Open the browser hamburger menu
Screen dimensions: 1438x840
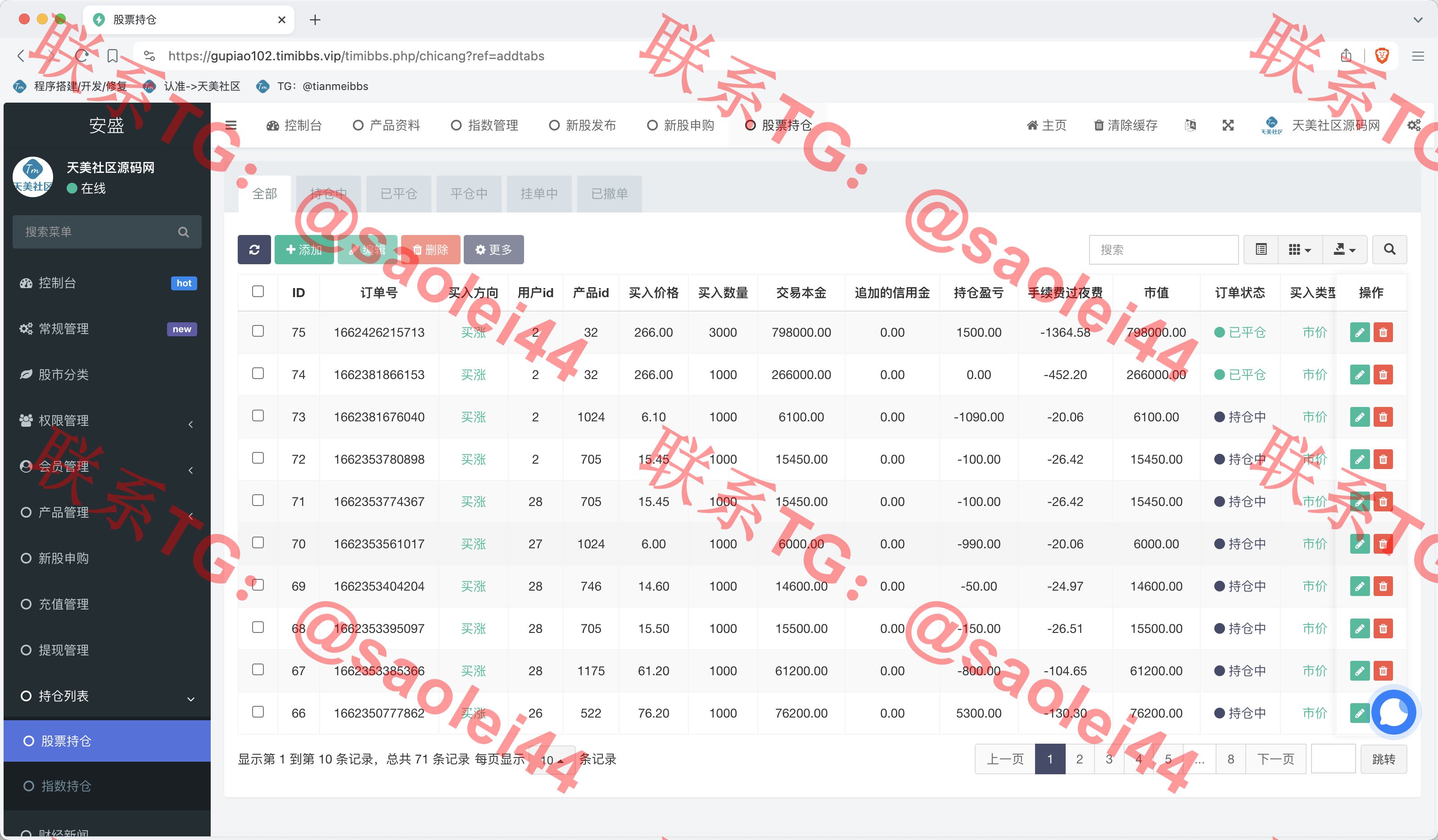(1417, 55)
